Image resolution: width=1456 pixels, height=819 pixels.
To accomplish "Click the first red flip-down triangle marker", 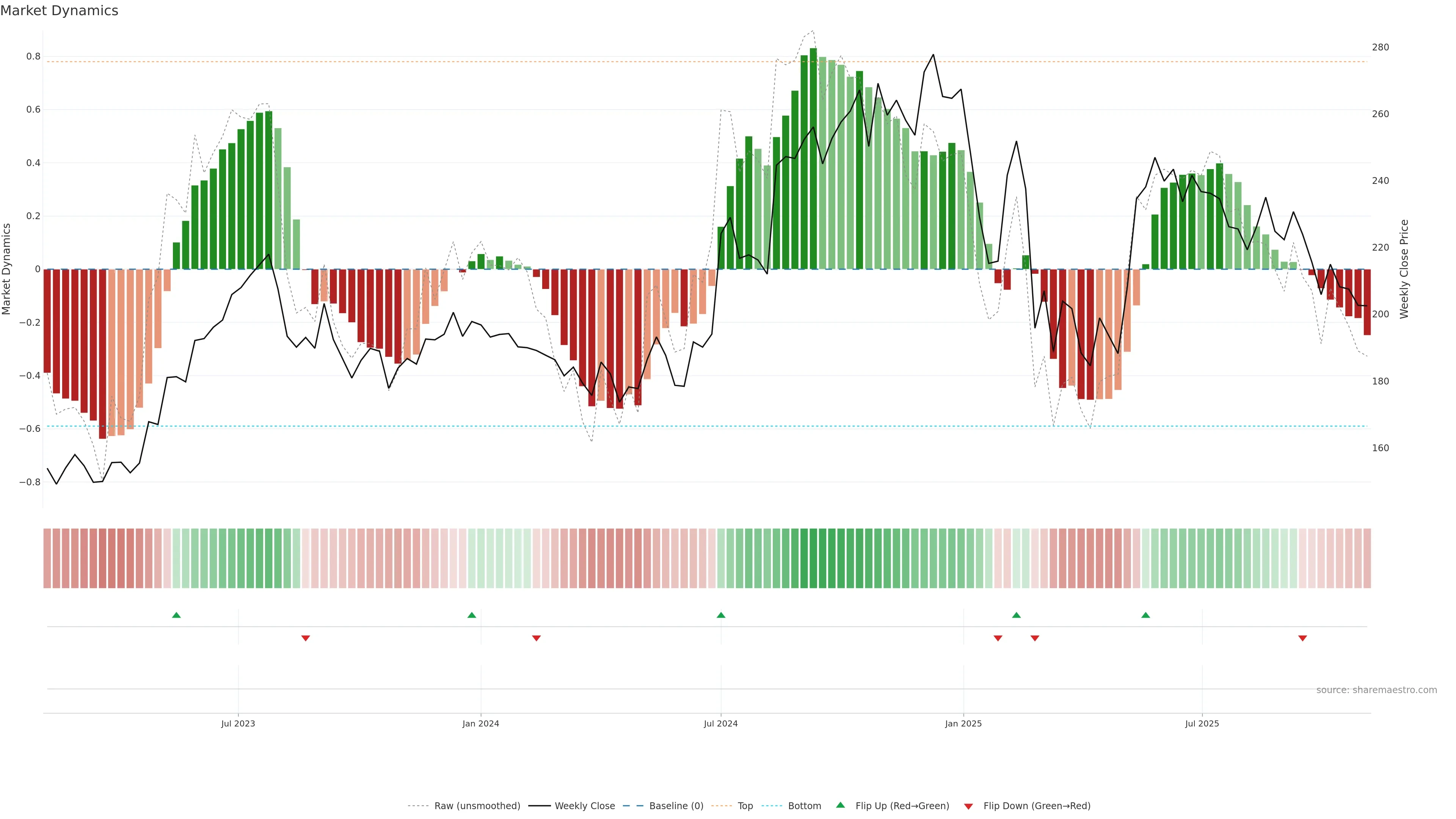I will click(x=306, y=638).
